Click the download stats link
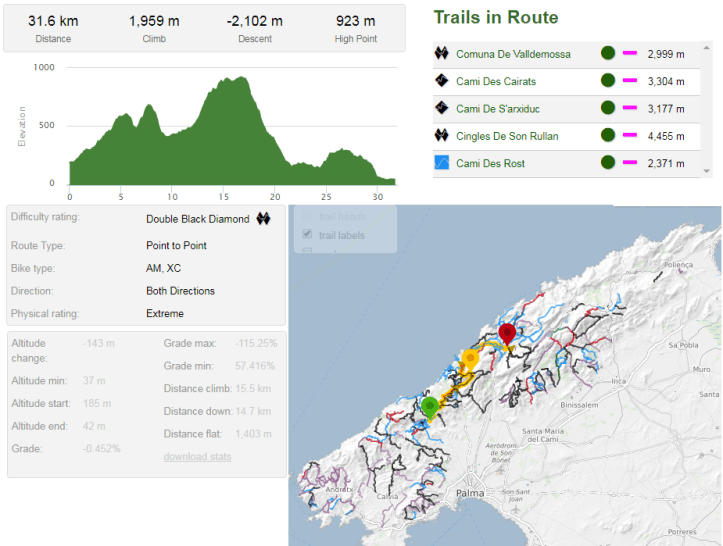 point(197,457)
